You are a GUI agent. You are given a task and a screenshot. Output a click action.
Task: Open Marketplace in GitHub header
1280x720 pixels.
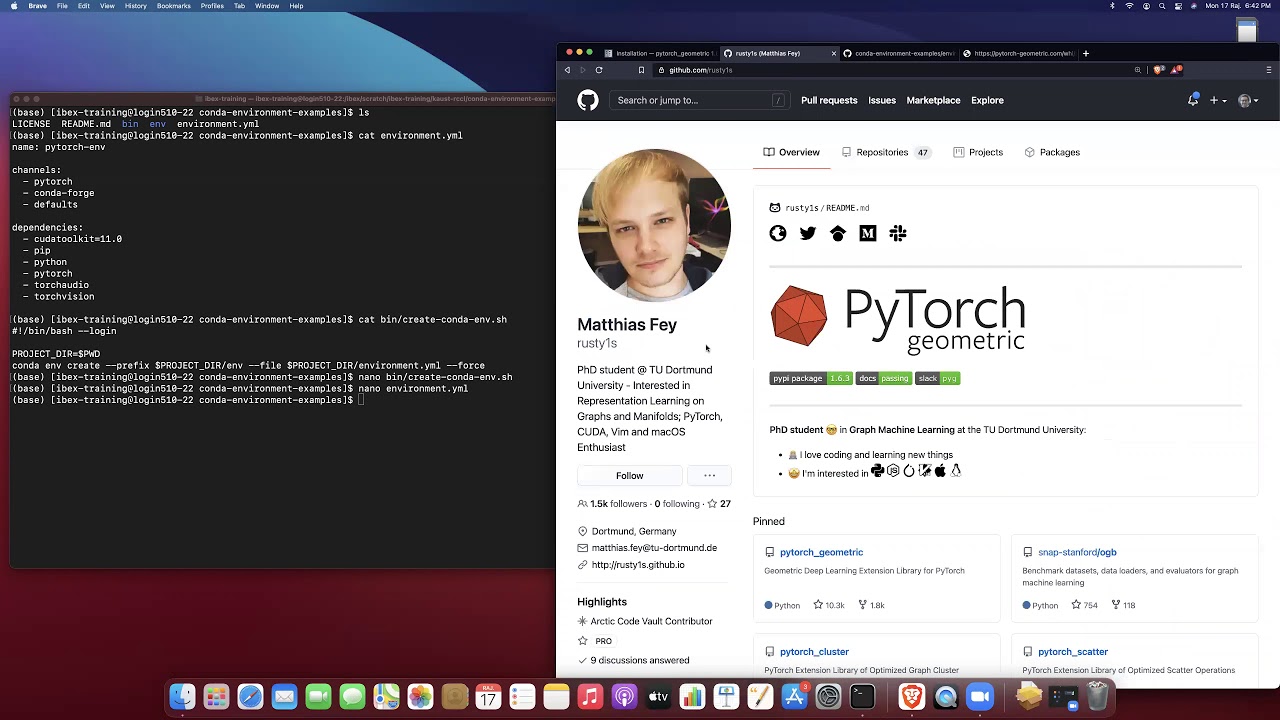tap(933, 100)
